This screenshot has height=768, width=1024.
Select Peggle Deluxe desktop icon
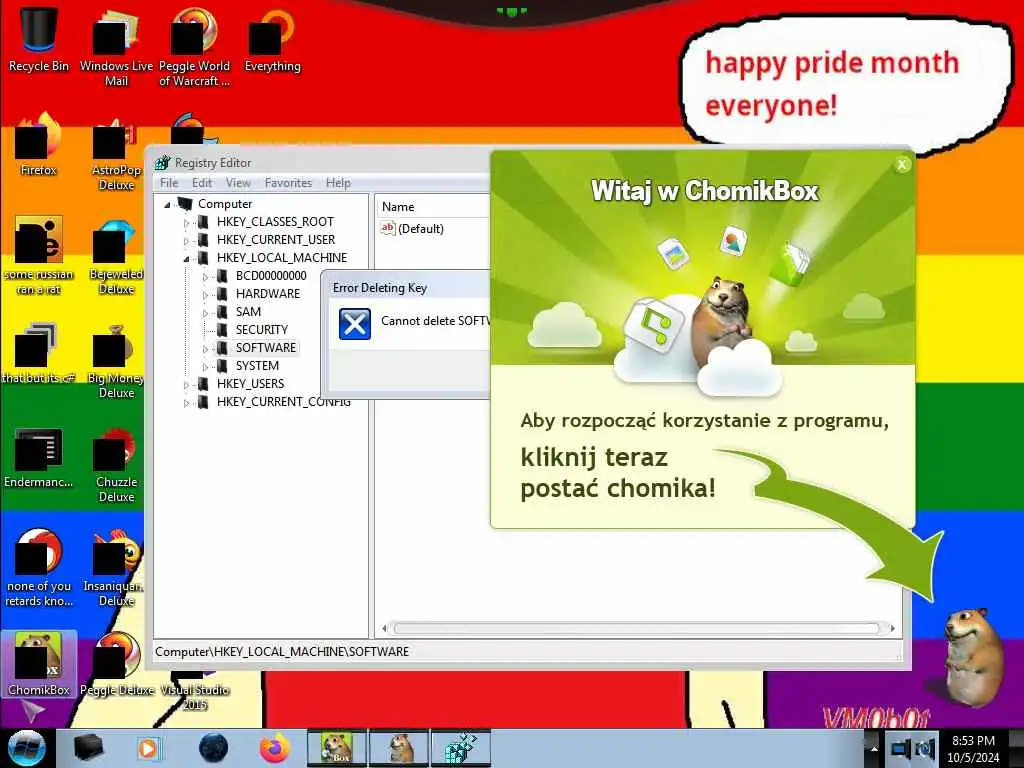(x=117, y=664)
